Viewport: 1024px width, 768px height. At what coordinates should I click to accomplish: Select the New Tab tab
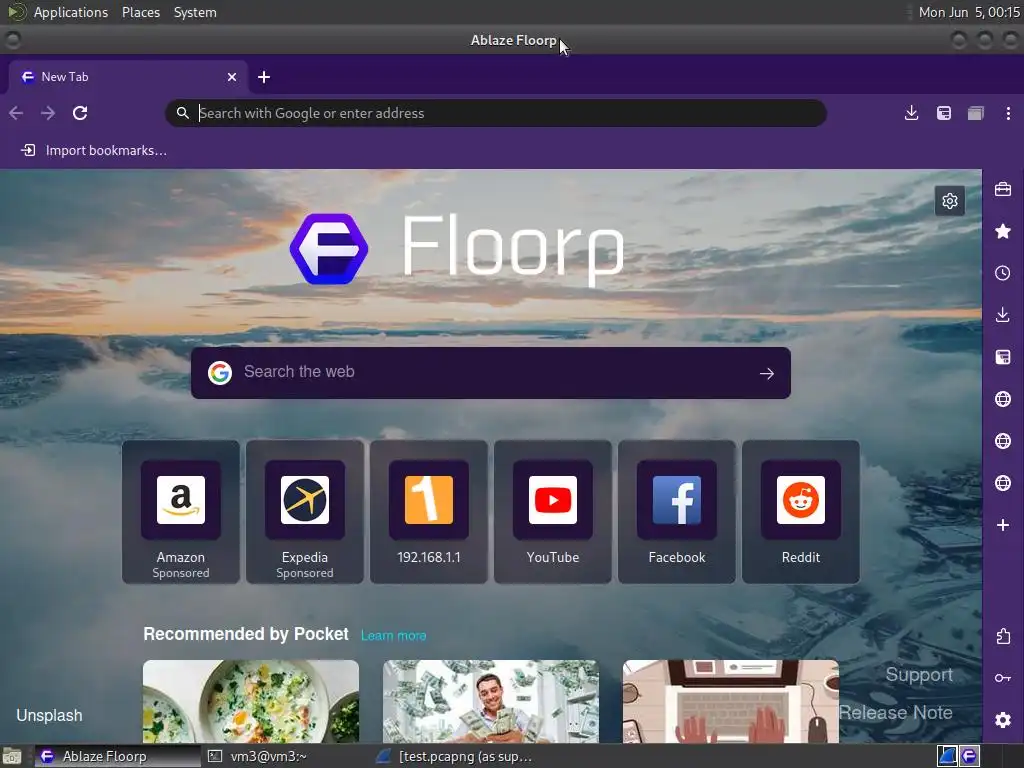coord(128,77)
